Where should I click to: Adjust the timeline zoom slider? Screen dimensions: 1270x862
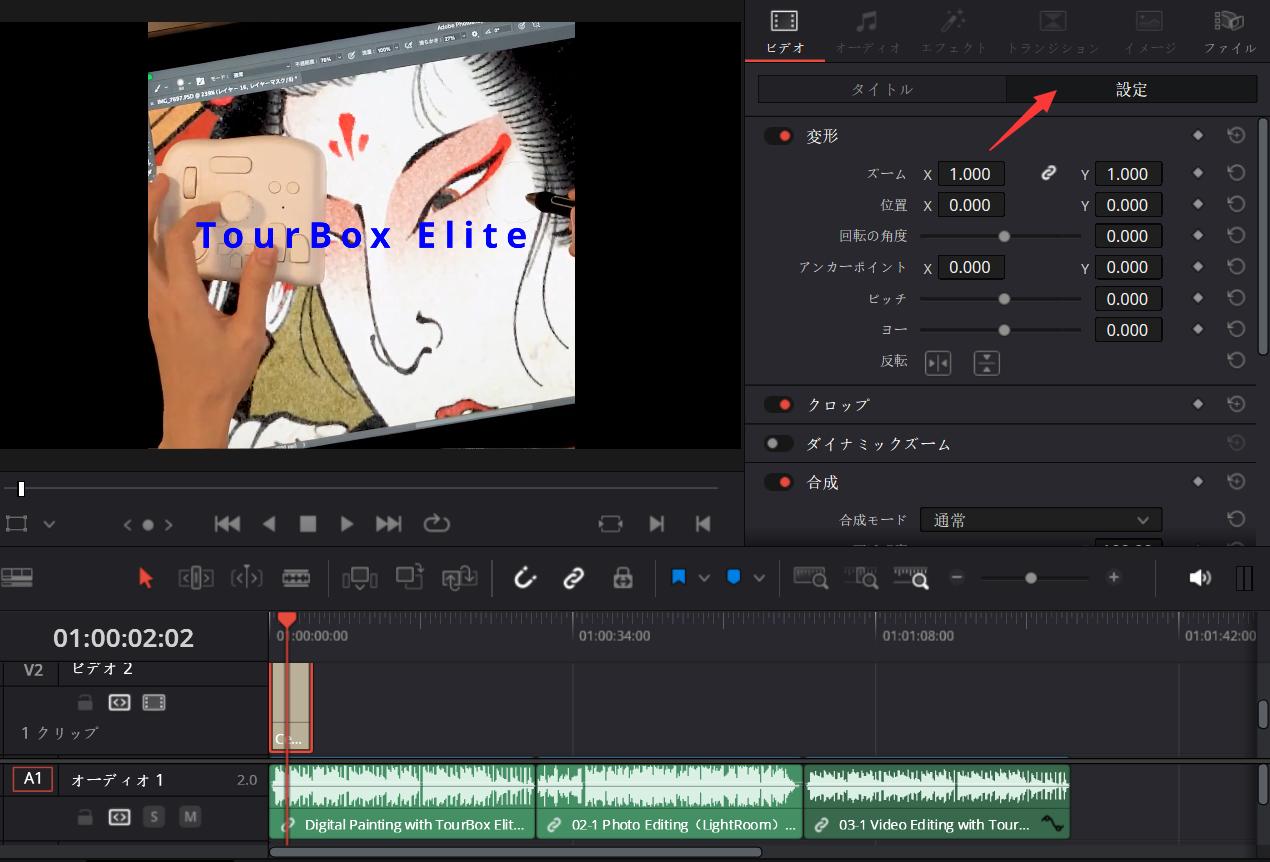pos(1034,578)
